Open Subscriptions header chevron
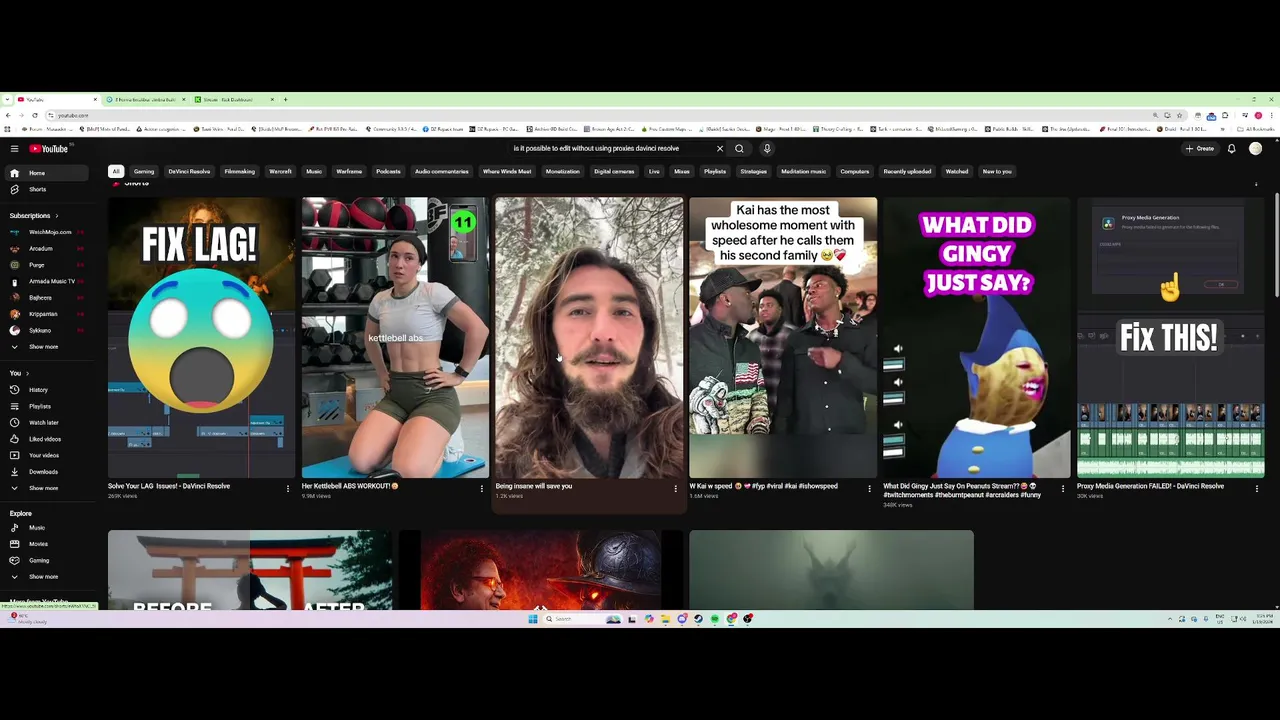Viewport: 1280px width, 720px height. 56,216
